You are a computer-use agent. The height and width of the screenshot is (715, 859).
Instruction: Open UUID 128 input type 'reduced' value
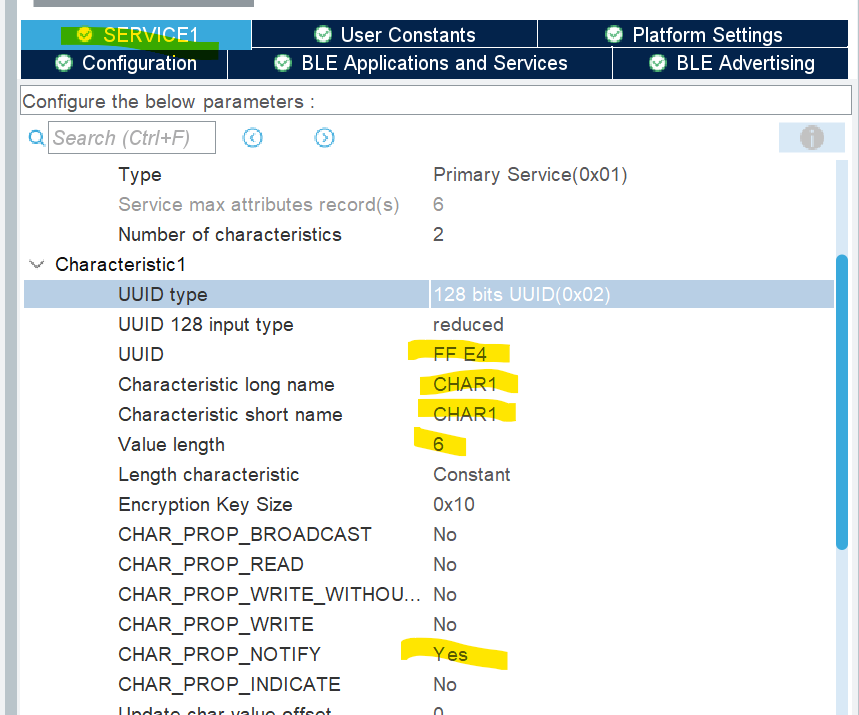pos(468,324)
